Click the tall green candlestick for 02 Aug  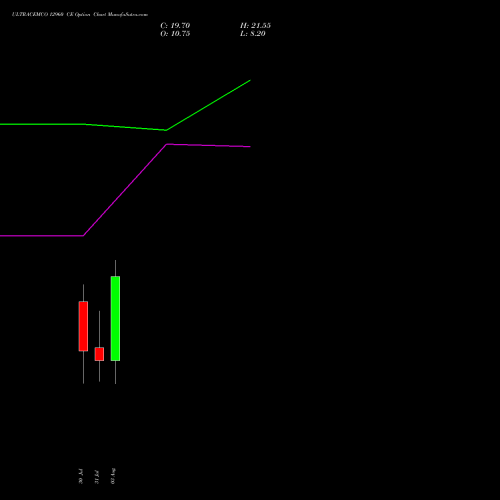tap(115, 318)
